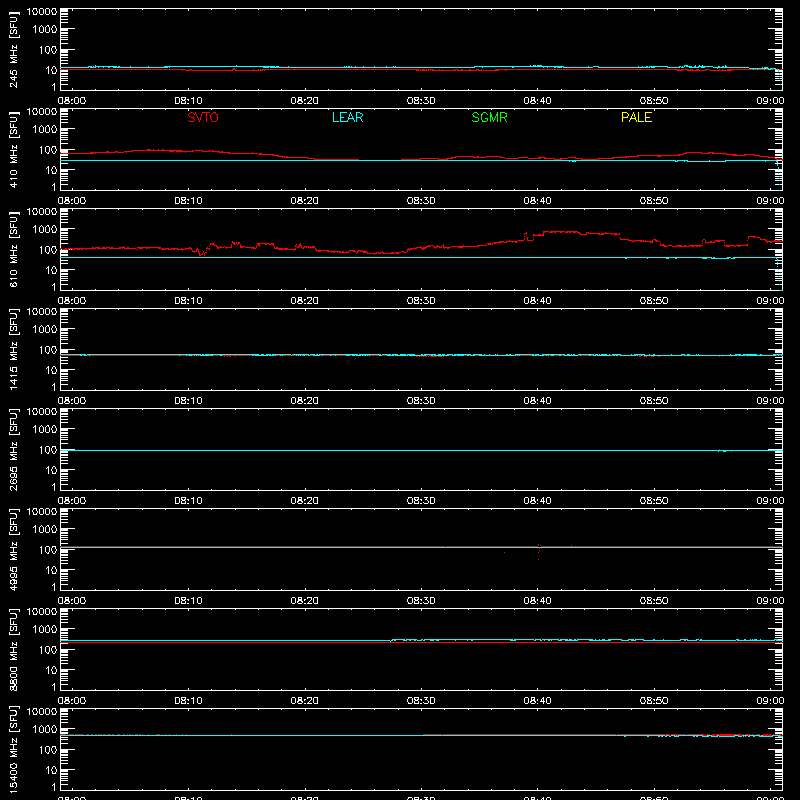The width and height of the screenshot is (800, 800).
Task: Click red trace peak near 08:42 in 610 MHz plot
Action: pyautogui.click(x=561, y=232)
